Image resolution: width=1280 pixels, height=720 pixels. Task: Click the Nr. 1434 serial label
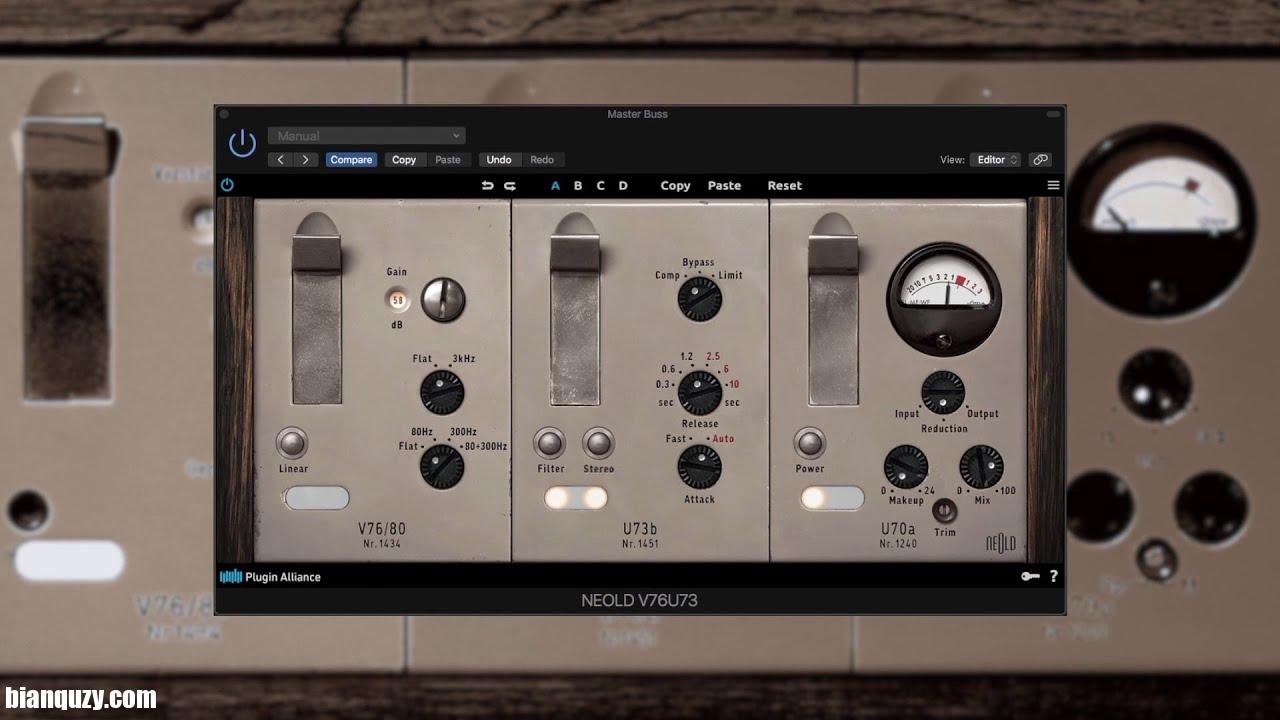[382, 544]
